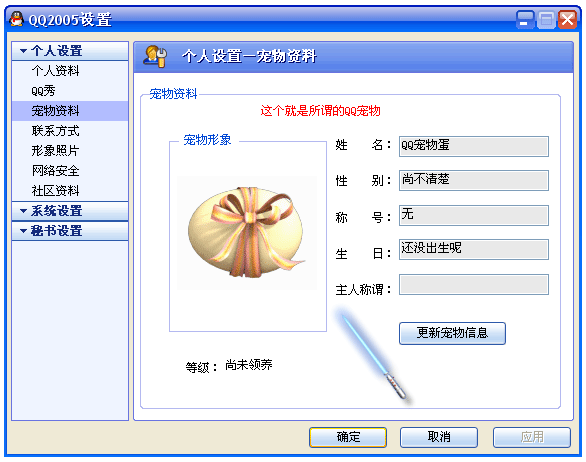
Task: Click the maximize window icon
Action: point(546,19)
